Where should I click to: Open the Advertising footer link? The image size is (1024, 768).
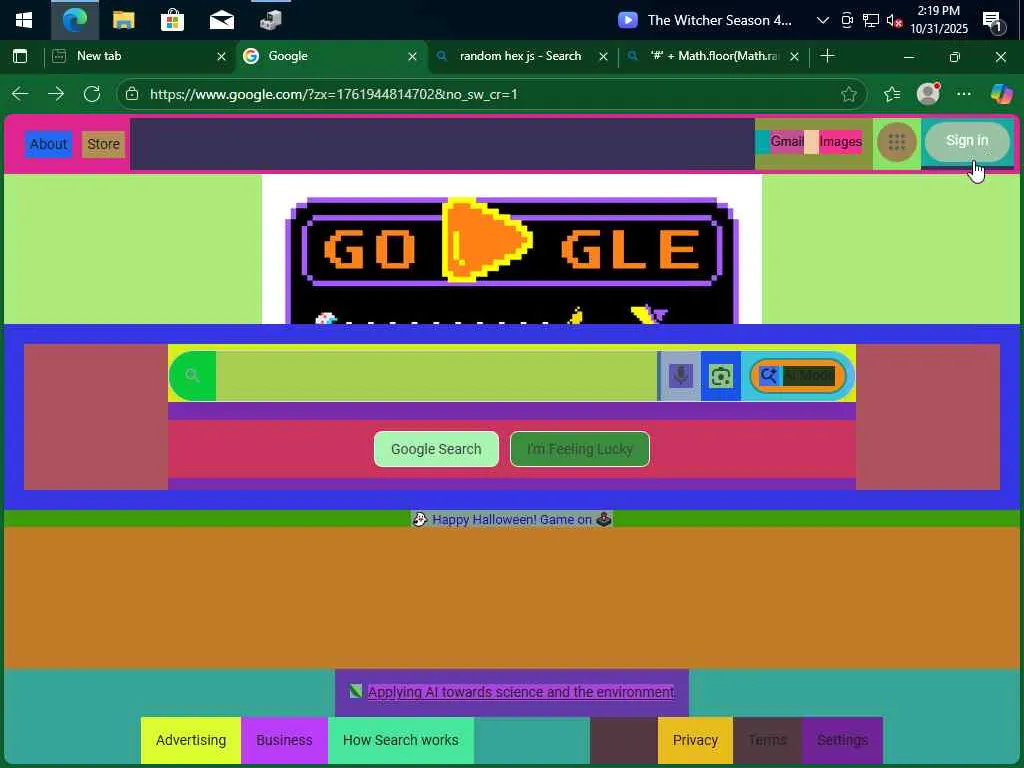[x=191, y=741]
